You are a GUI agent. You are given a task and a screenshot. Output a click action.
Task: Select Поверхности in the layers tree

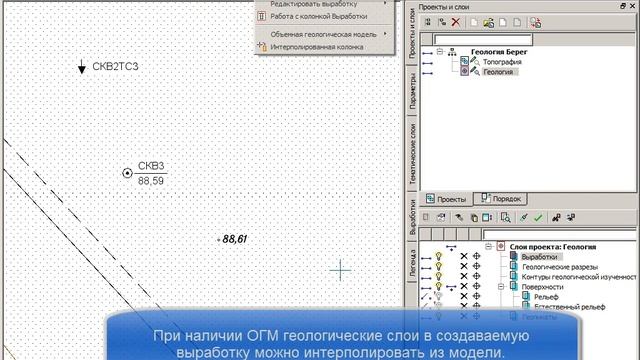[x=542, y=287]
